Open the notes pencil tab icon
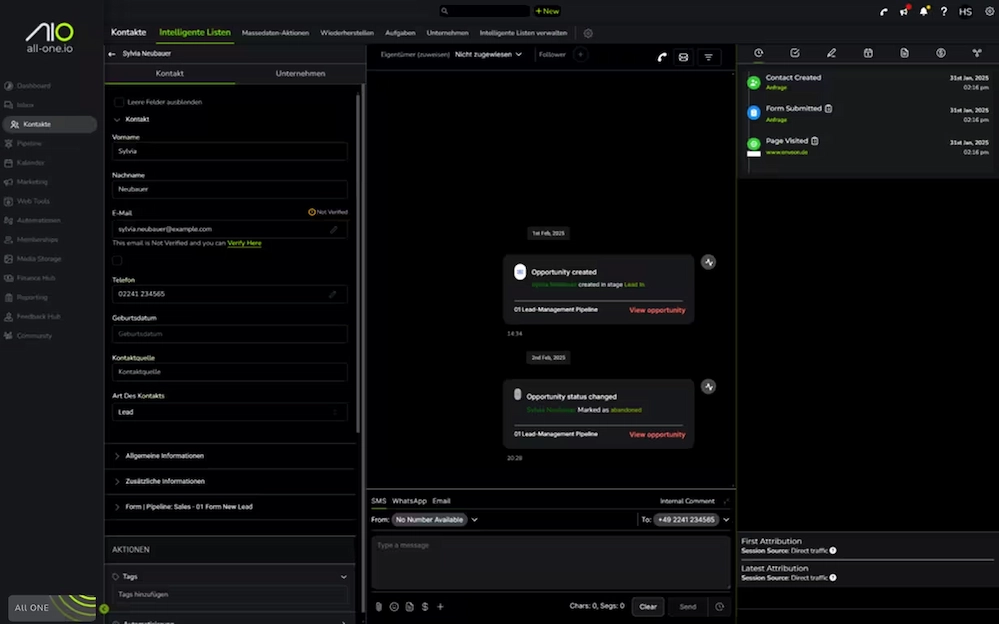Viewport: 999px width, 624px height. pyautogui.click(x=831, y=53)
